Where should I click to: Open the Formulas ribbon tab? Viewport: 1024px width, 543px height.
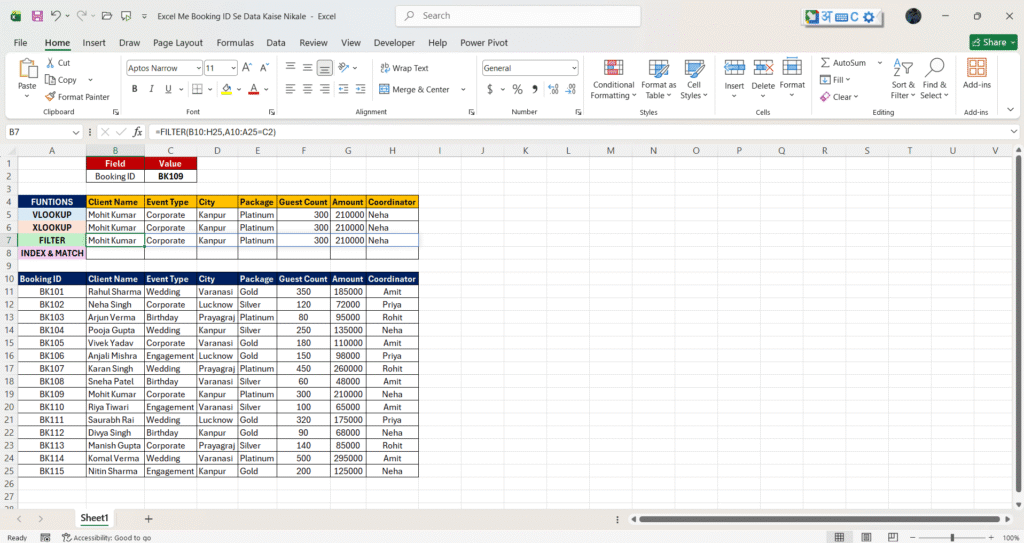[235, 42]
